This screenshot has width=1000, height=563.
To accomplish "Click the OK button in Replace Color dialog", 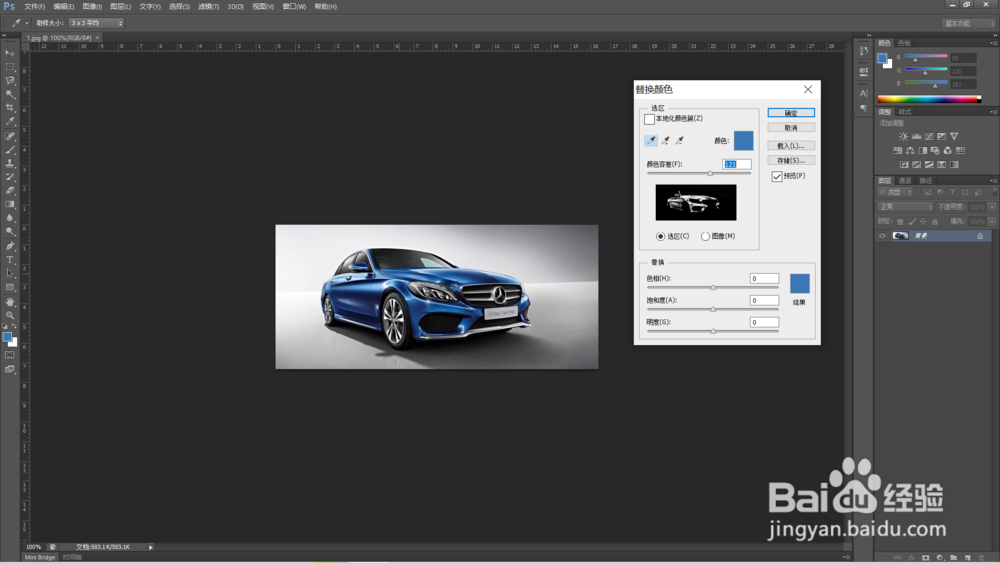I will click(791, 113).
